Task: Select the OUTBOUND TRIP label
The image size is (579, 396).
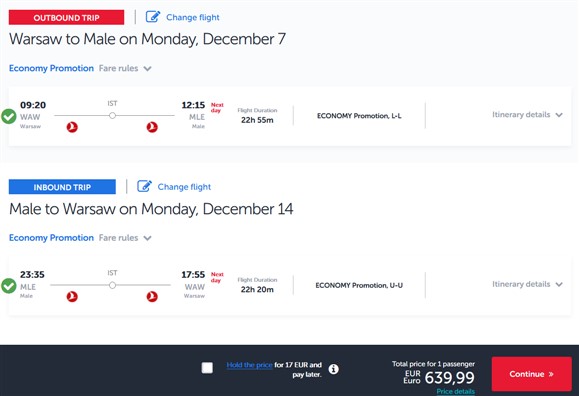Action: [66, 17]
